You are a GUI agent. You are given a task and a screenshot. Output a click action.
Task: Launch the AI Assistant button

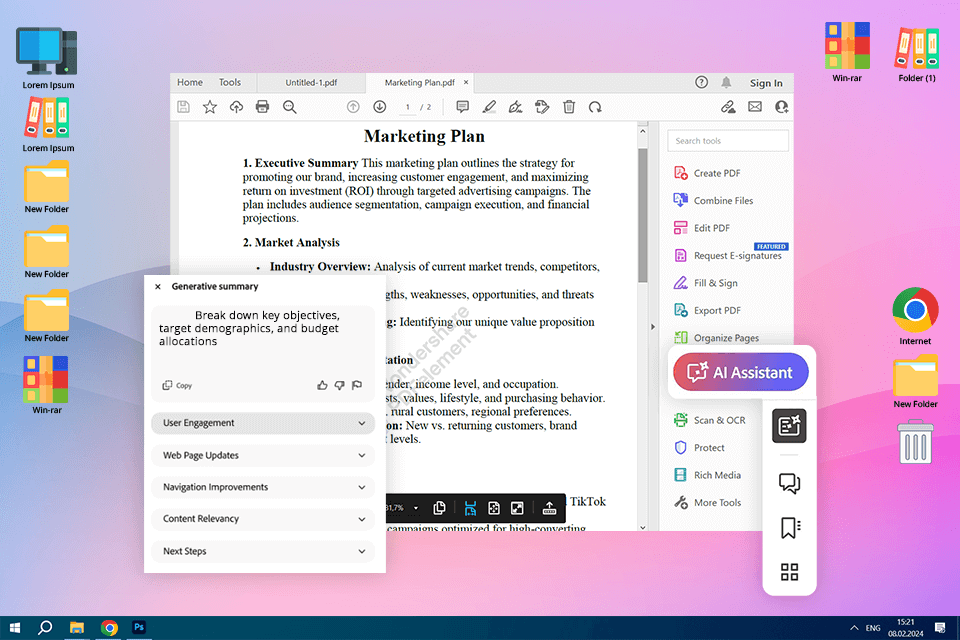point(741,372)
